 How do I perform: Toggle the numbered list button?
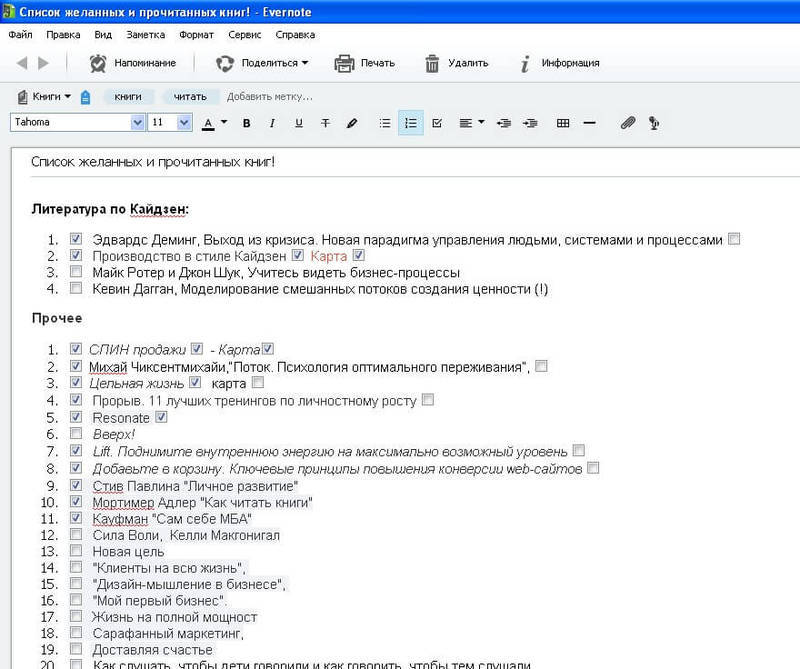(411, 123)
